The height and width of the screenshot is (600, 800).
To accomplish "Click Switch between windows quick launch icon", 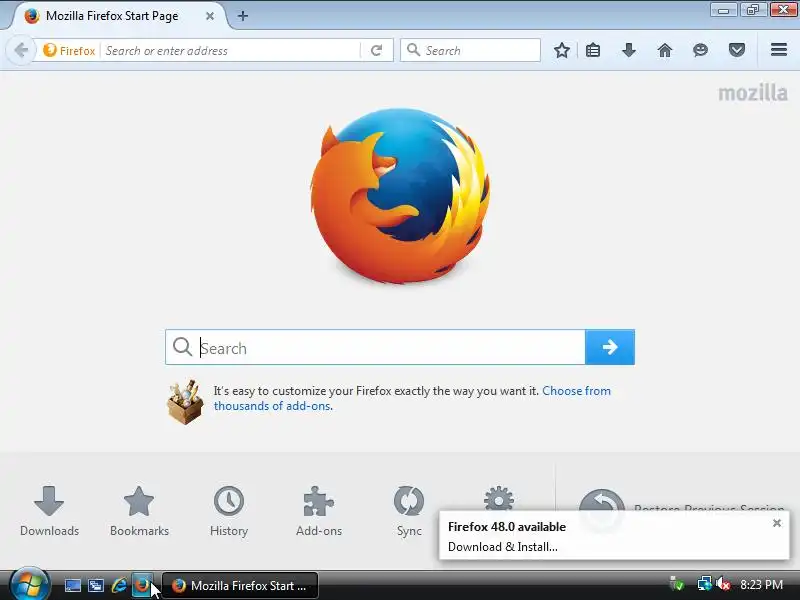I will tap(95, 585).
